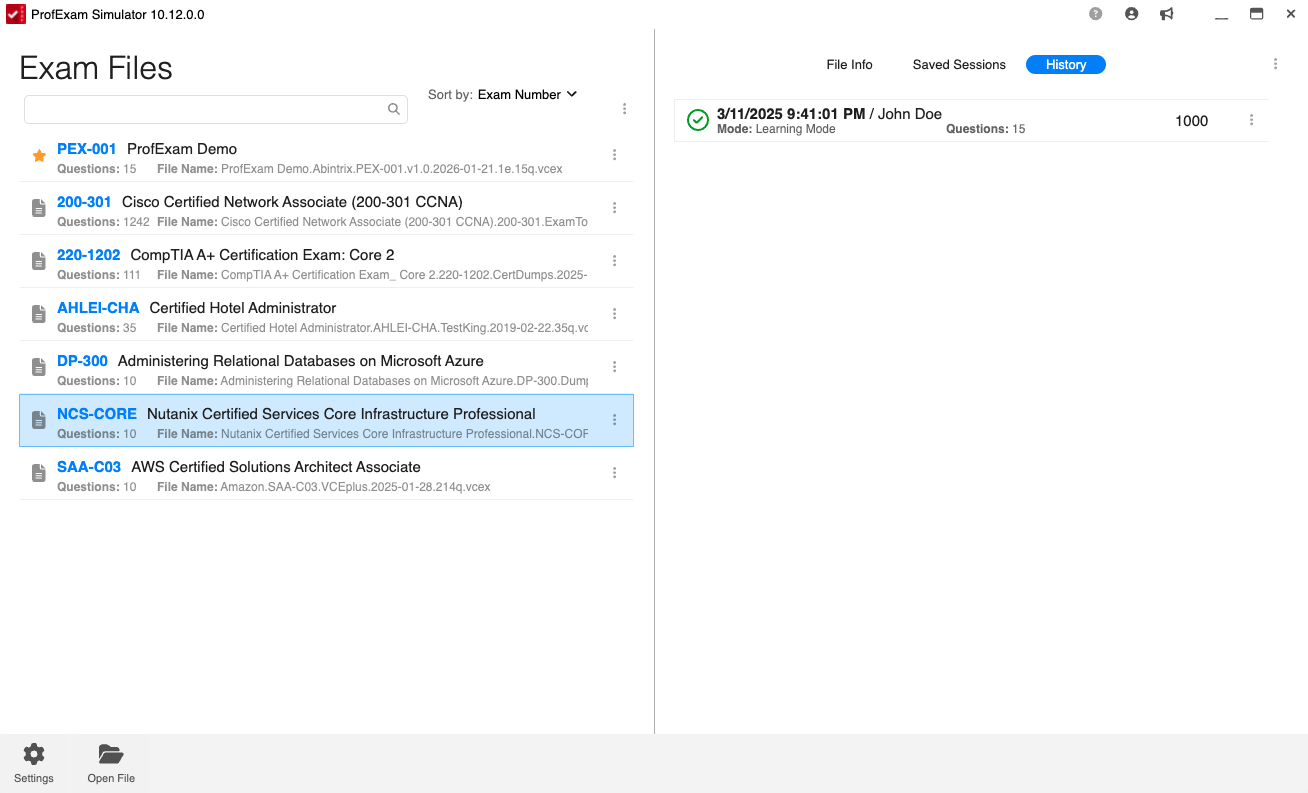
Task: Open the more options menu for NCS-CORE
Action: click(614, 420)
